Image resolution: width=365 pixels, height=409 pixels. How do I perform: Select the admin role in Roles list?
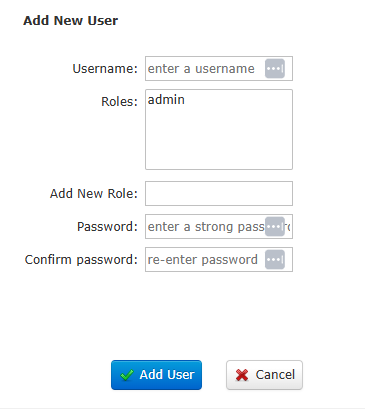[x=166, y=100]
